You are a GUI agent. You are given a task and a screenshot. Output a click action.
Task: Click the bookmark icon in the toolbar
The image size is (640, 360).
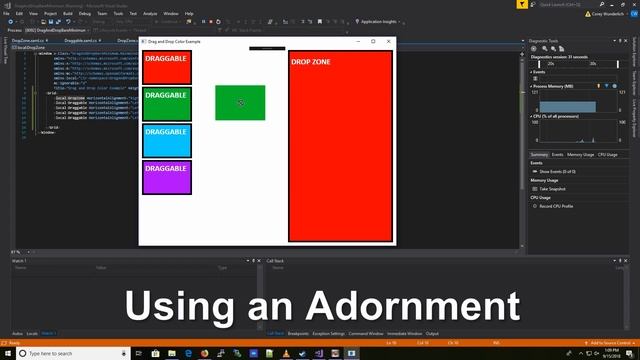(x=320, y=22)
